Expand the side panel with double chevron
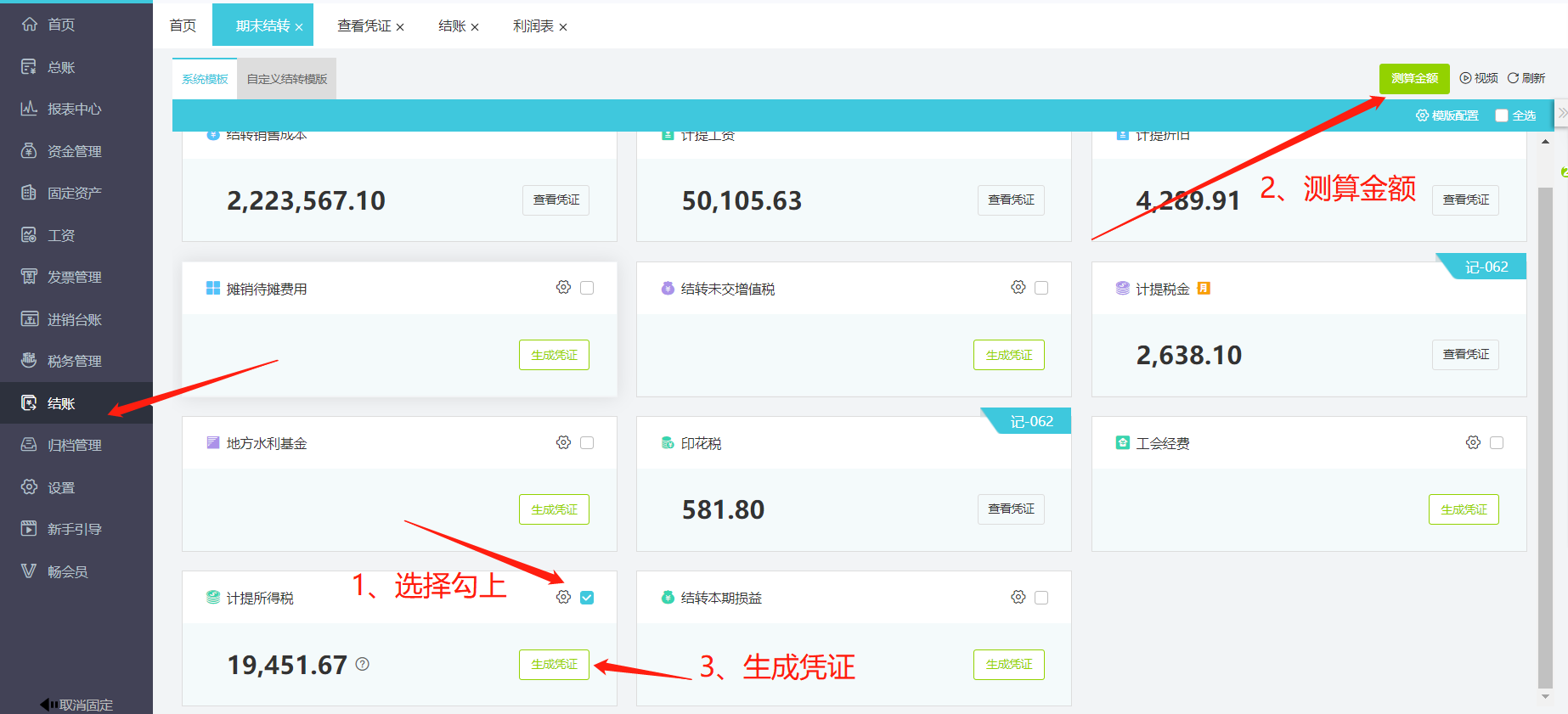The width and height of the screenshot is (1568, 714). (x=1562, y=113)
